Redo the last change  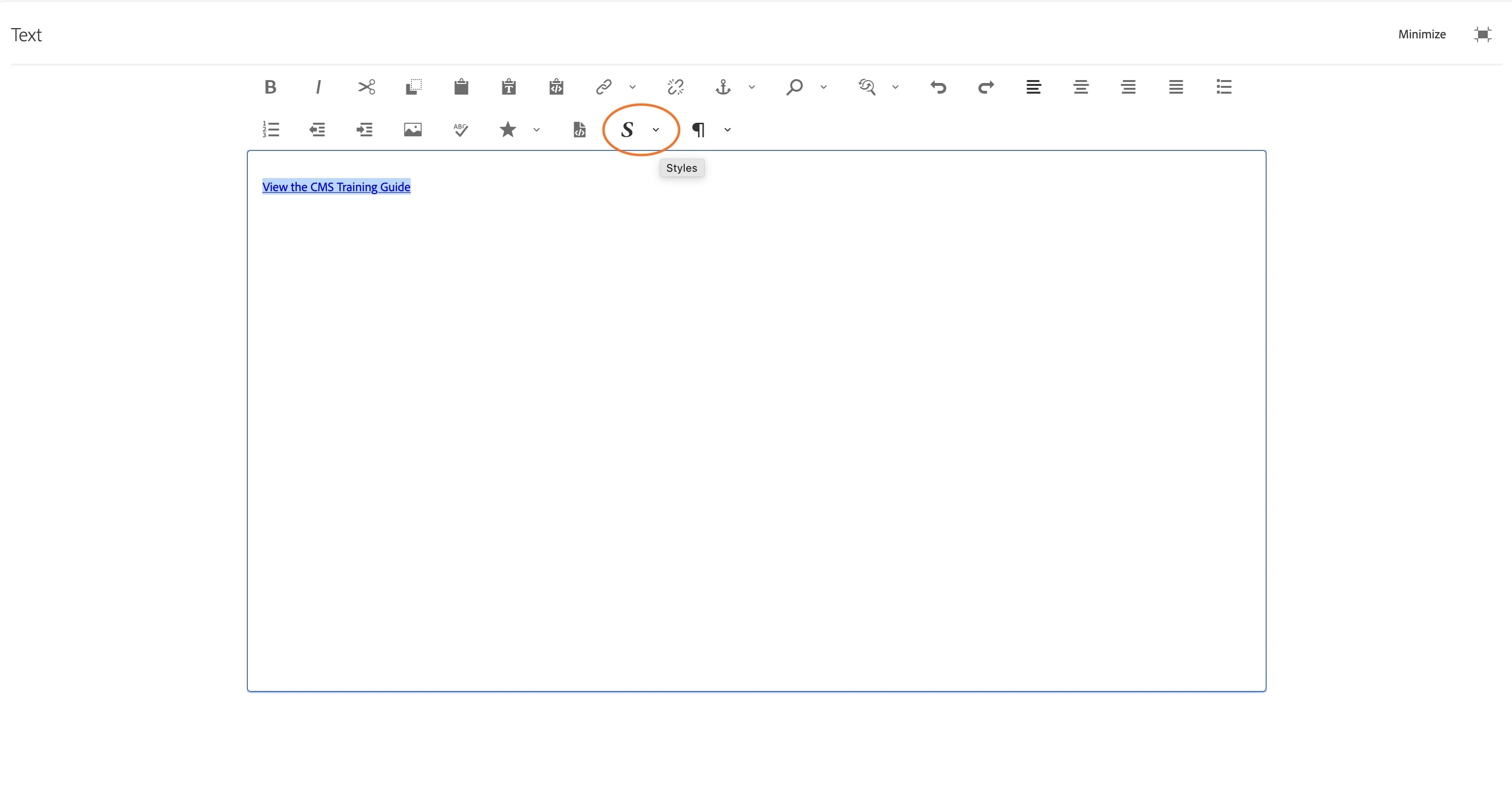coord(985,87)
